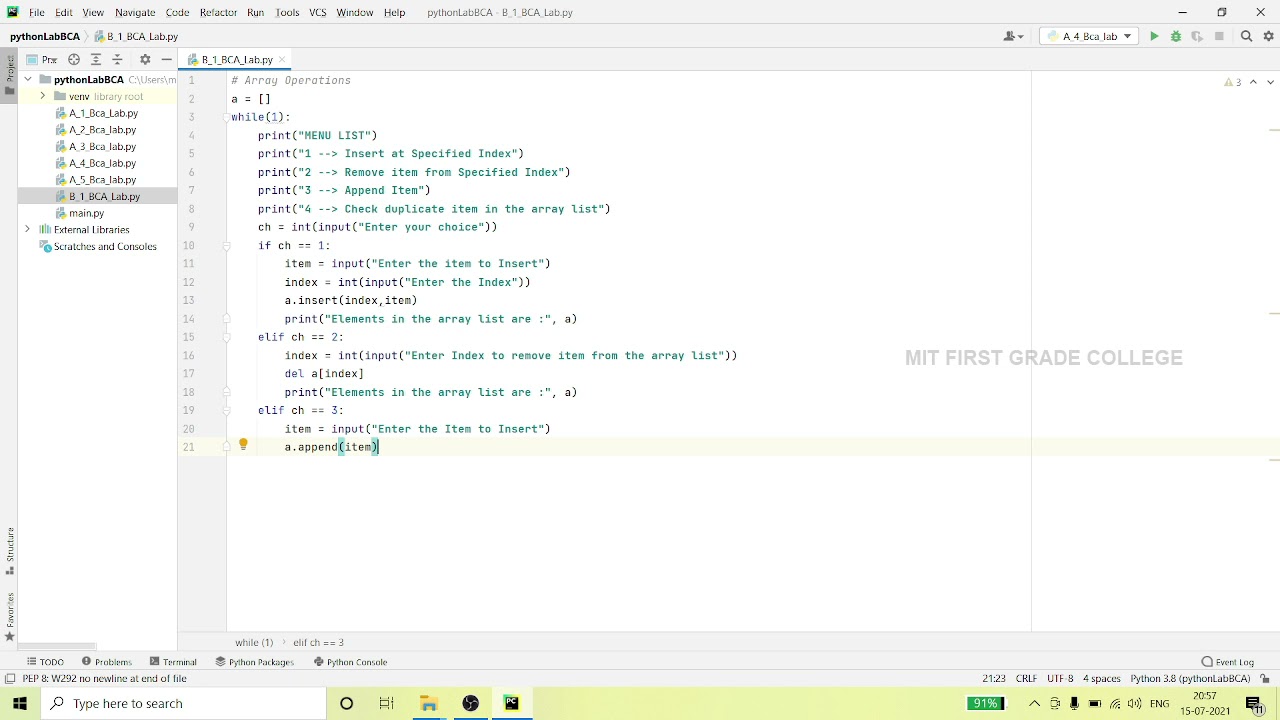Click the intention lightbulb on line 21
This screenshot has width=1280, height=720.
[243, 445]
